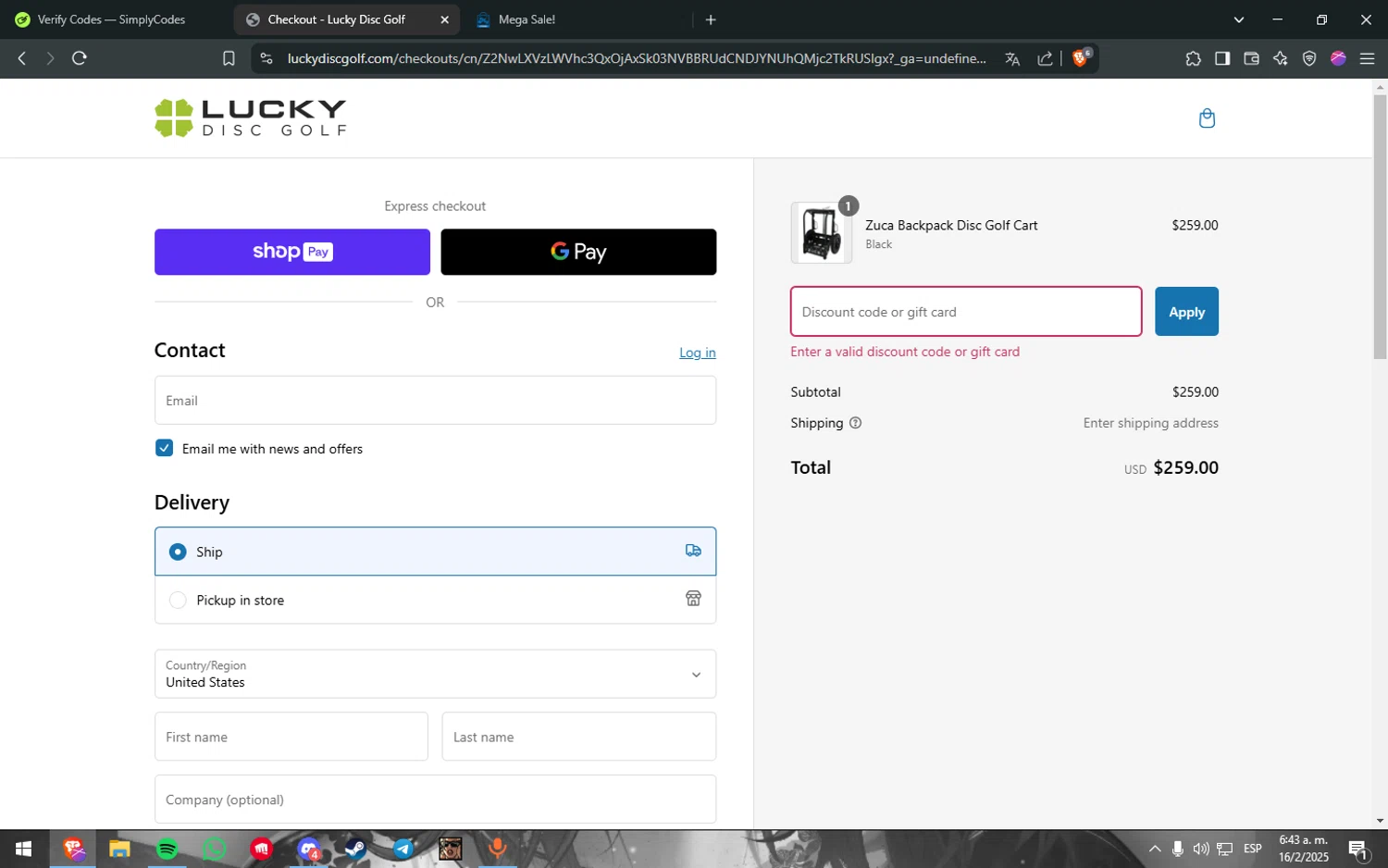This screenshot has height=868, width=1388.
Task: Open WhatsApp from the taskbar
Action: point(214,849)
